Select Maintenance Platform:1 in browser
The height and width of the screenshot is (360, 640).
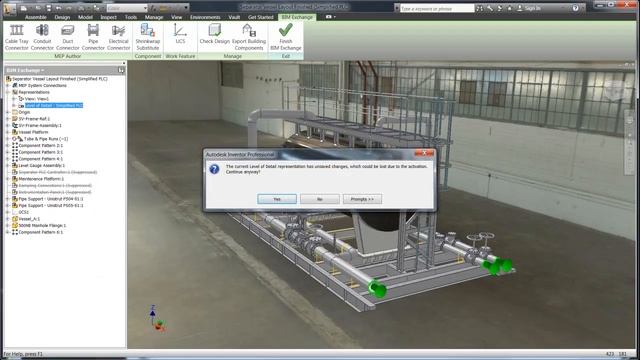tap(41, 179)
